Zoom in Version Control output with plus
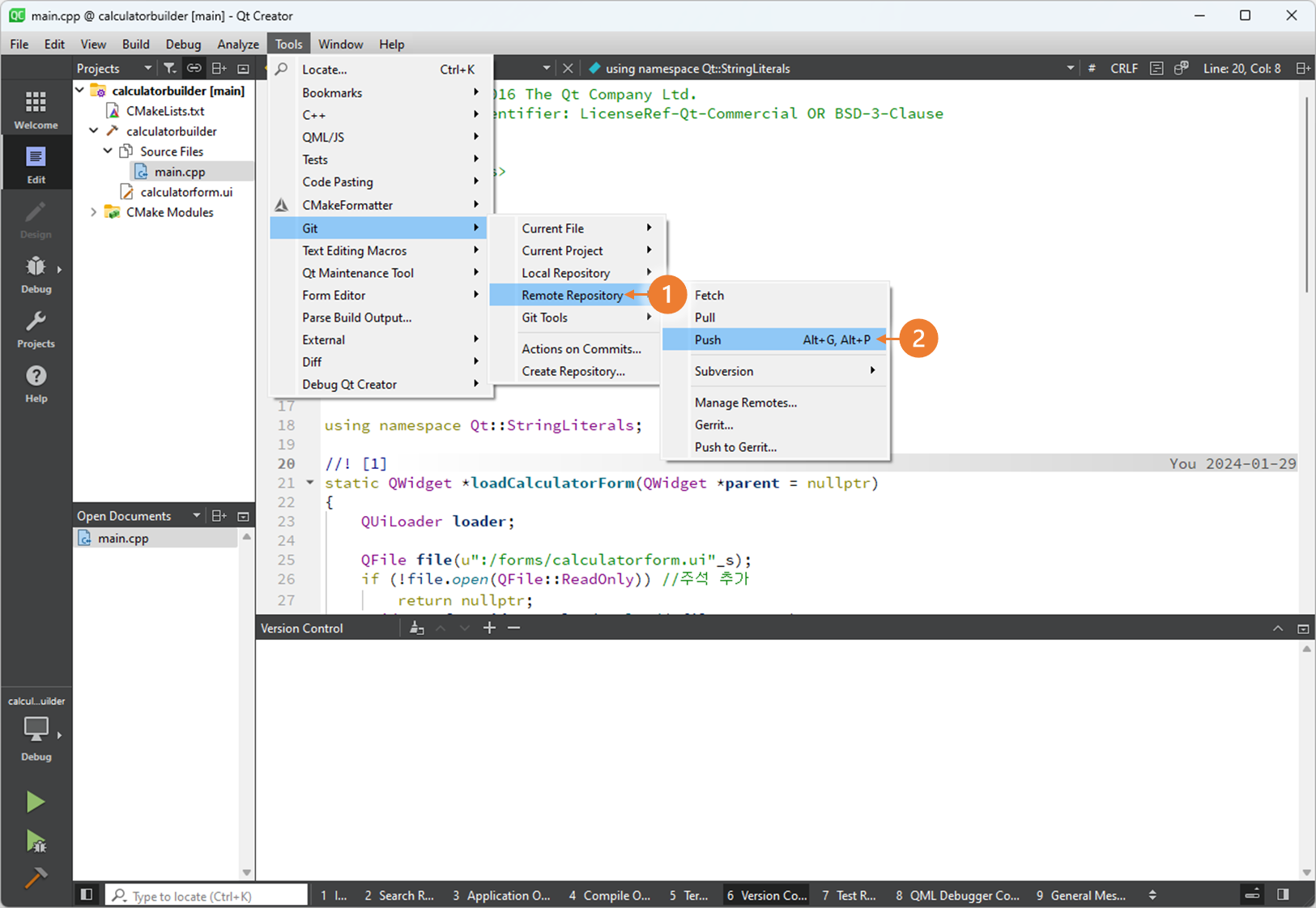1316x908 pixels. pyautogui.click(x=489, y=628)
